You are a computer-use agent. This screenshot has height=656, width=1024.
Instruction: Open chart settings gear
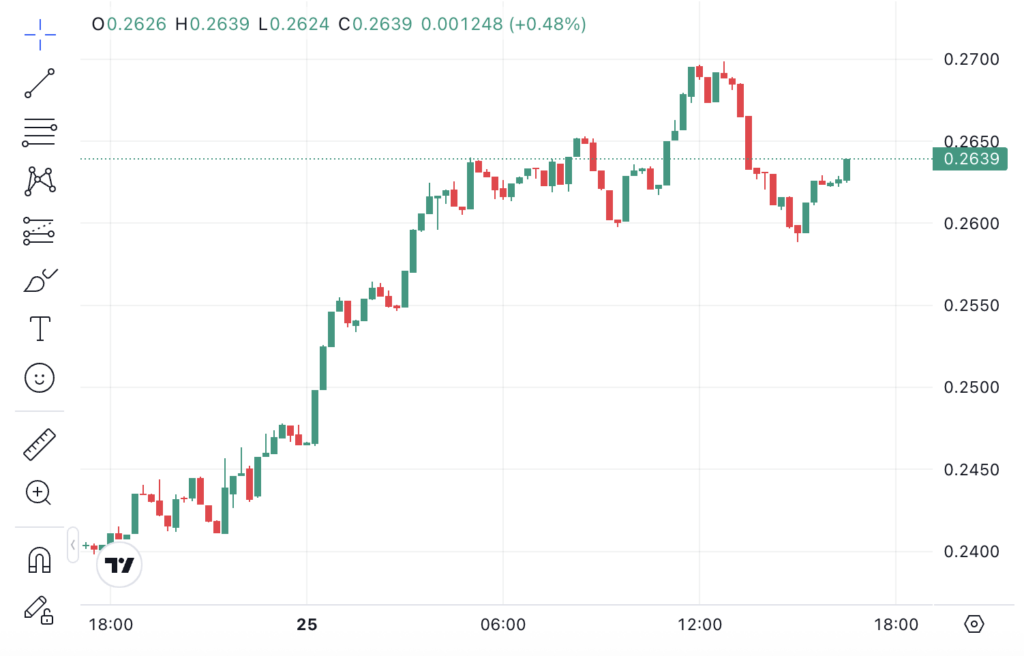click(x=974, y=625)
